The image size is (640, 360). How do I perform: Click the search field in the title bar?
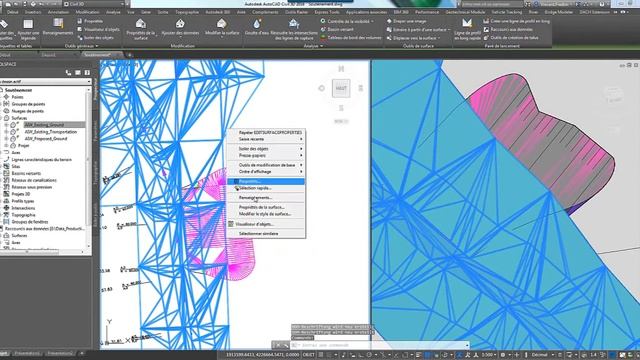(492, 4)
